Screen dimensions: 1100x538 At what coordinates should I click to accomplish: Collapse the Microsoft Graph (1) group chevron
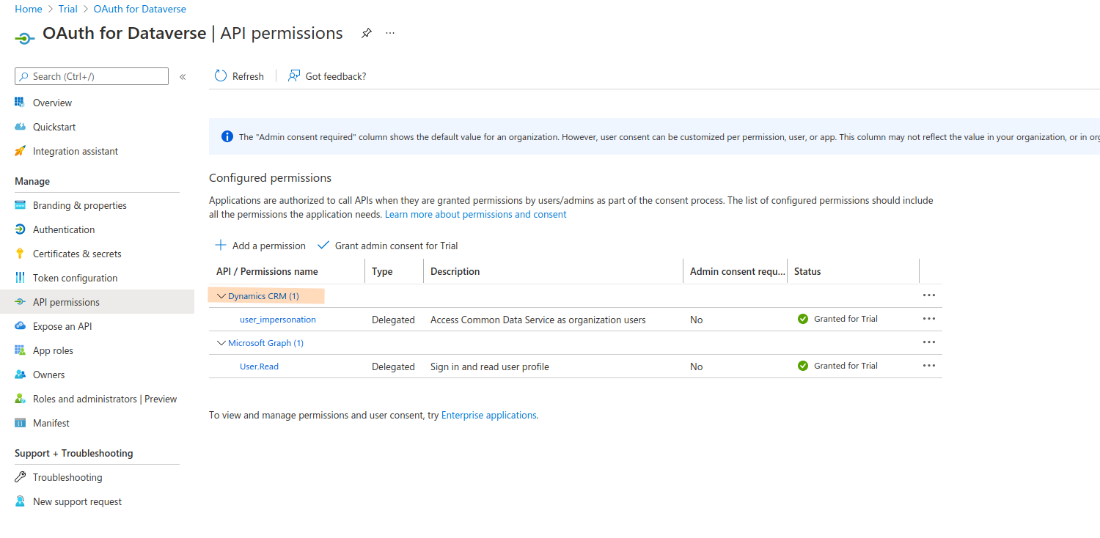(221, 343)
